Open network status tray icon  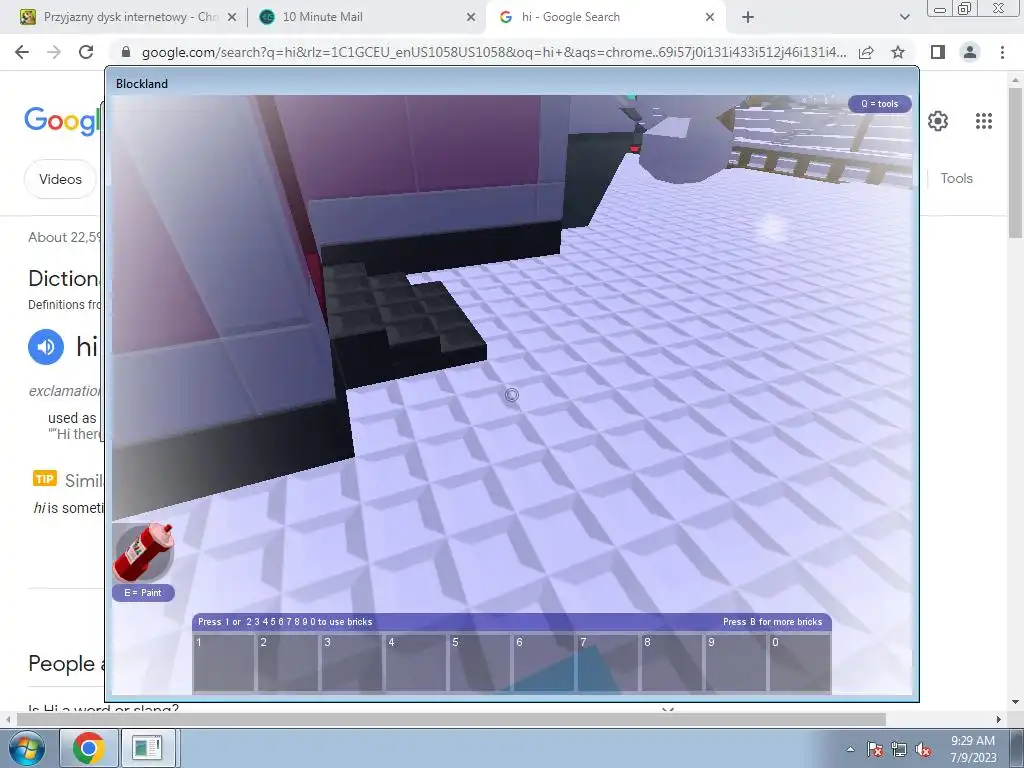[x=899, y=750]
